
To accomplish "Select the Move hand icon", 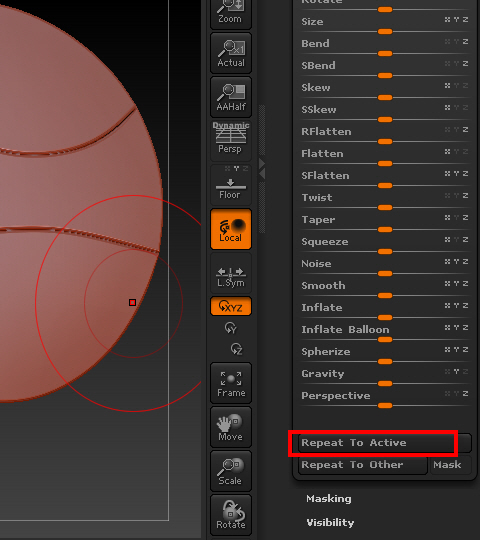I will click(x=231, y=427).
